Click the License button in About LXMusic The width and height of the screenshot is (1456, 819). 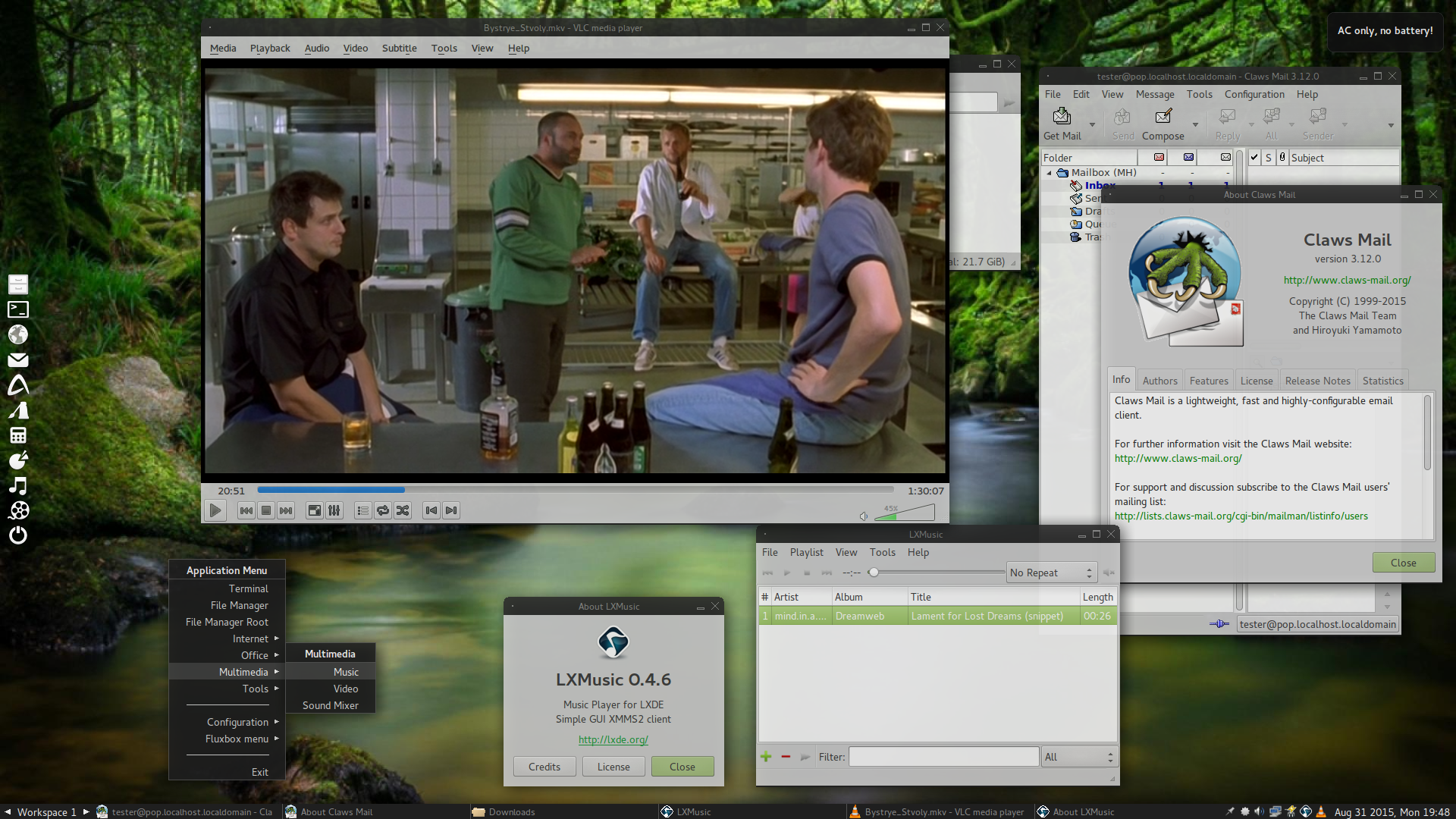(613, 767)
